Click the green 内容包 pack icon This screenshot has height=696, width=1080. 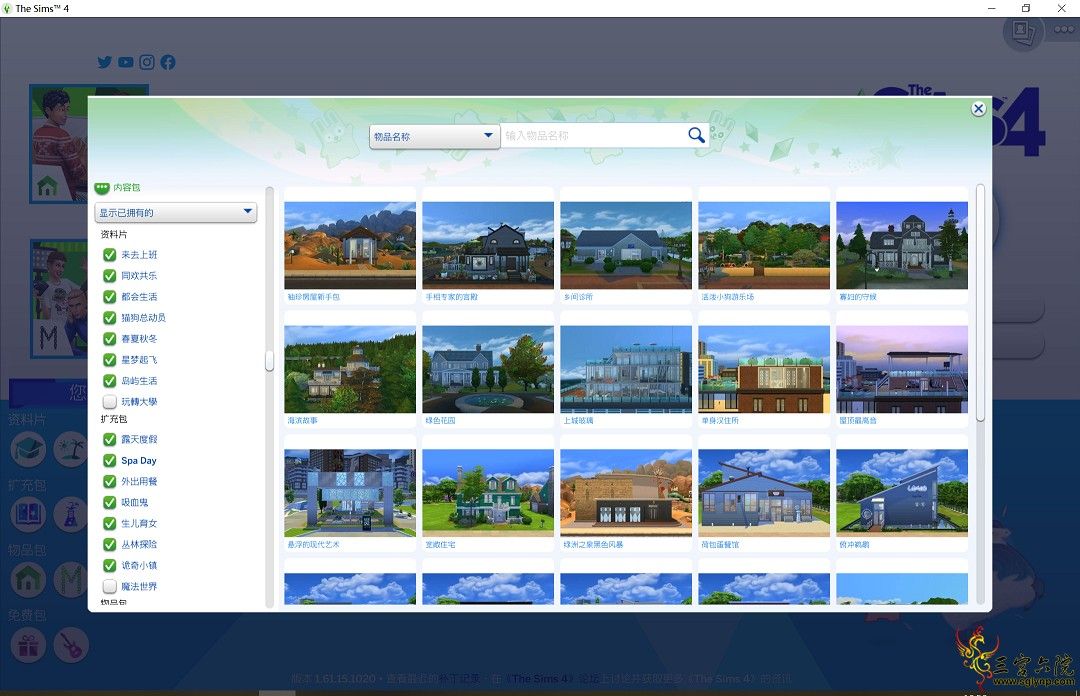102,187
